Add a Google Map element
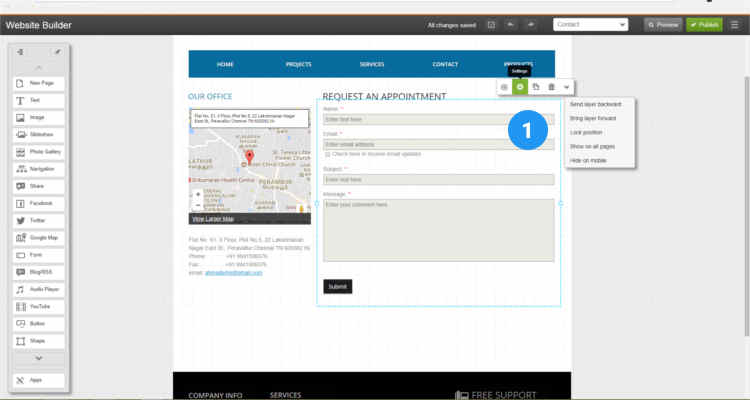Image resolution: width=750 pixels, height=400 pixels. click(39, 238)
